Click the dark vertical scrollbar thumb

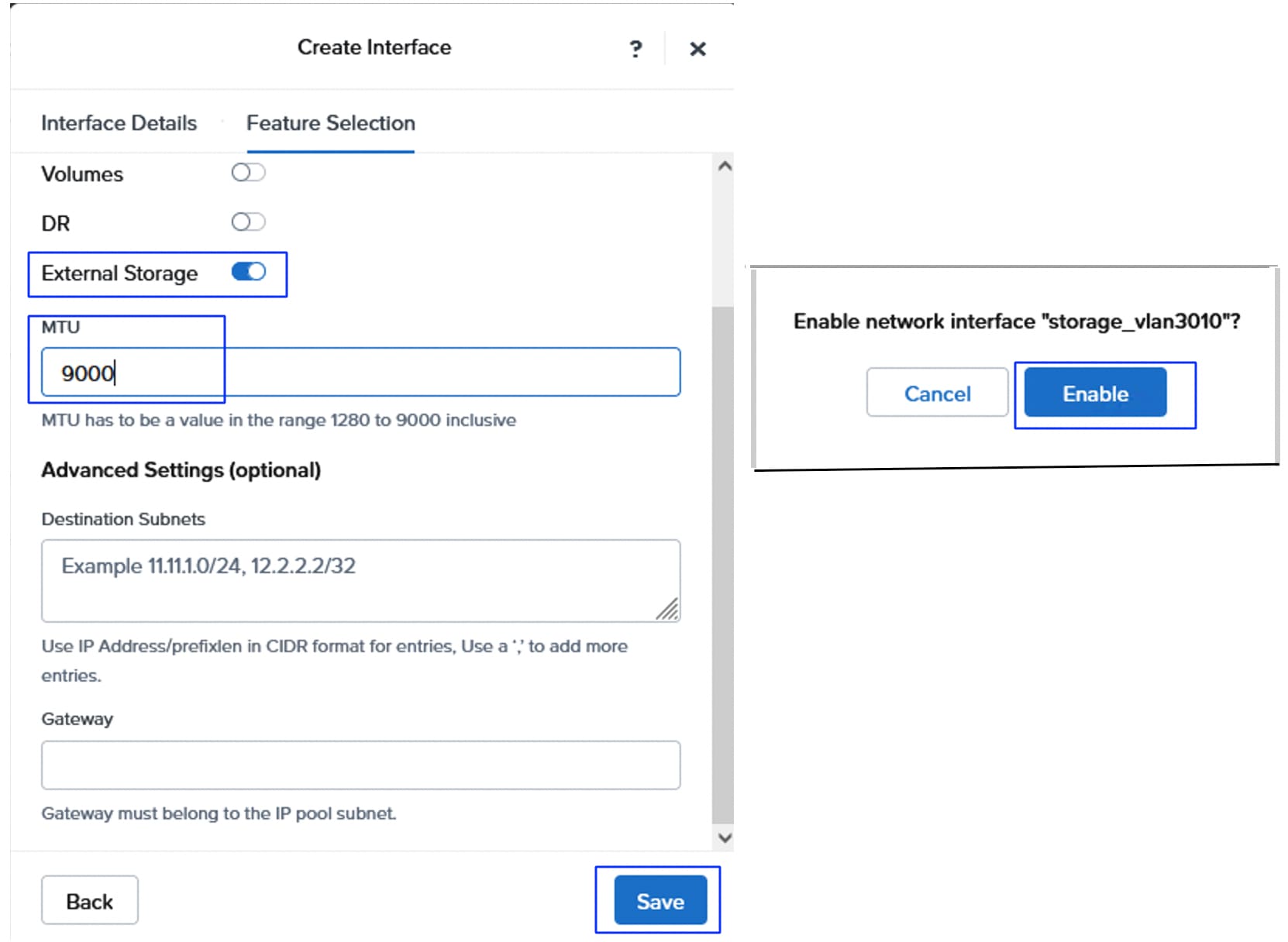[722, 566]
